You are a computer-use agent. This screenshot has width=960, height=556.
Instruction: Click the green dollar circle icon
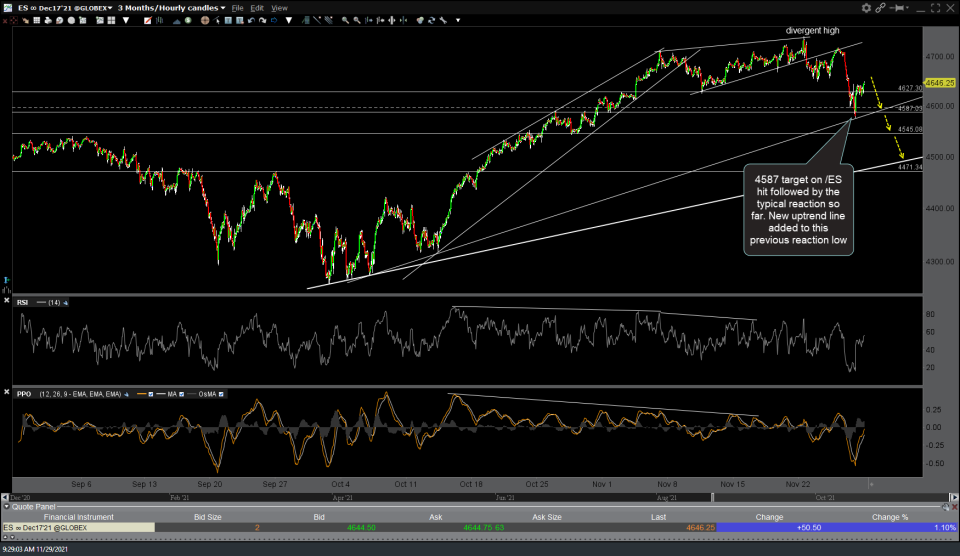(188, 20)
